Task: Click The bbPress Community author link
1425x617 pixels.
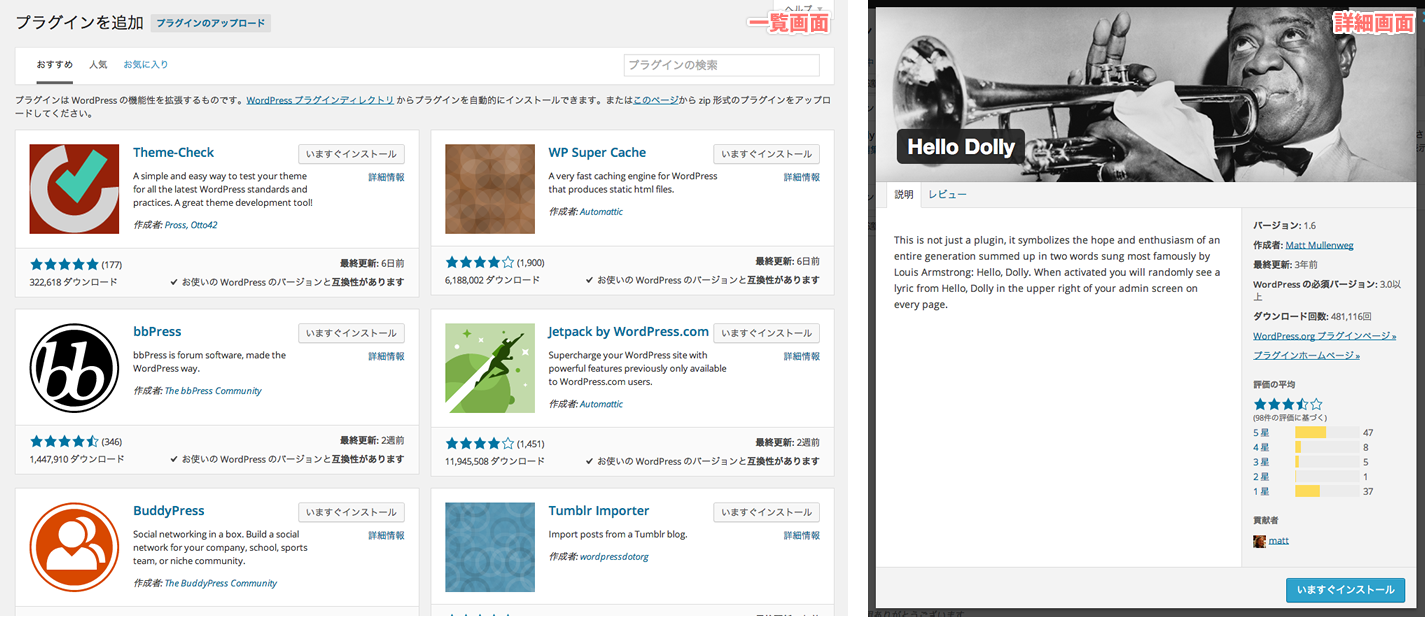Action: 213,391
